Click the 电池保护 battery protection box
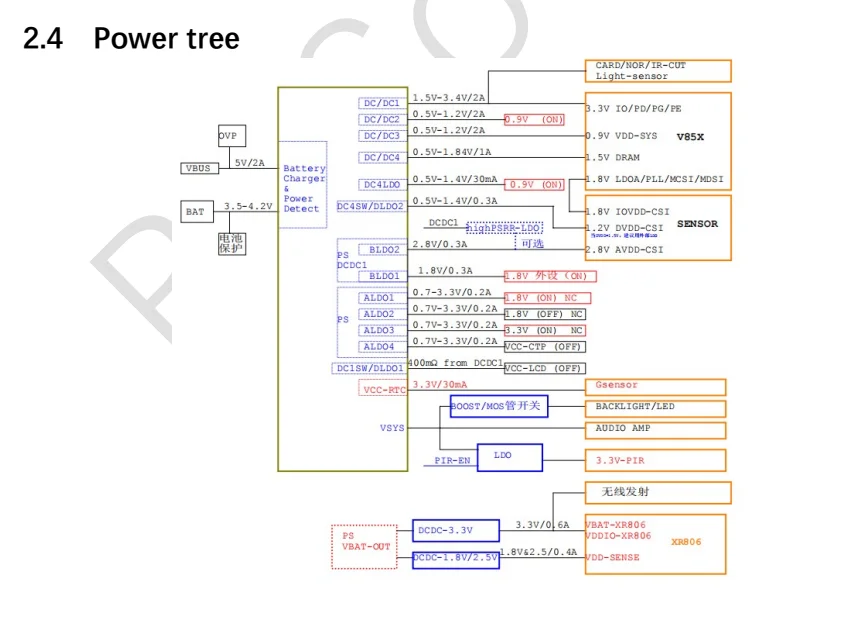The width and height of the screenshot is (859, 638). click(232, 244)
